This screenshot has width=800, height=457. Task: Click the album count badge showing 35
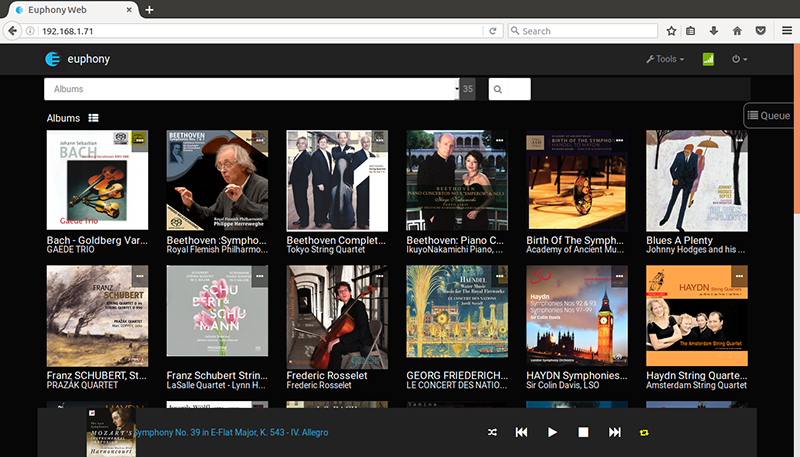click(468, 89)
